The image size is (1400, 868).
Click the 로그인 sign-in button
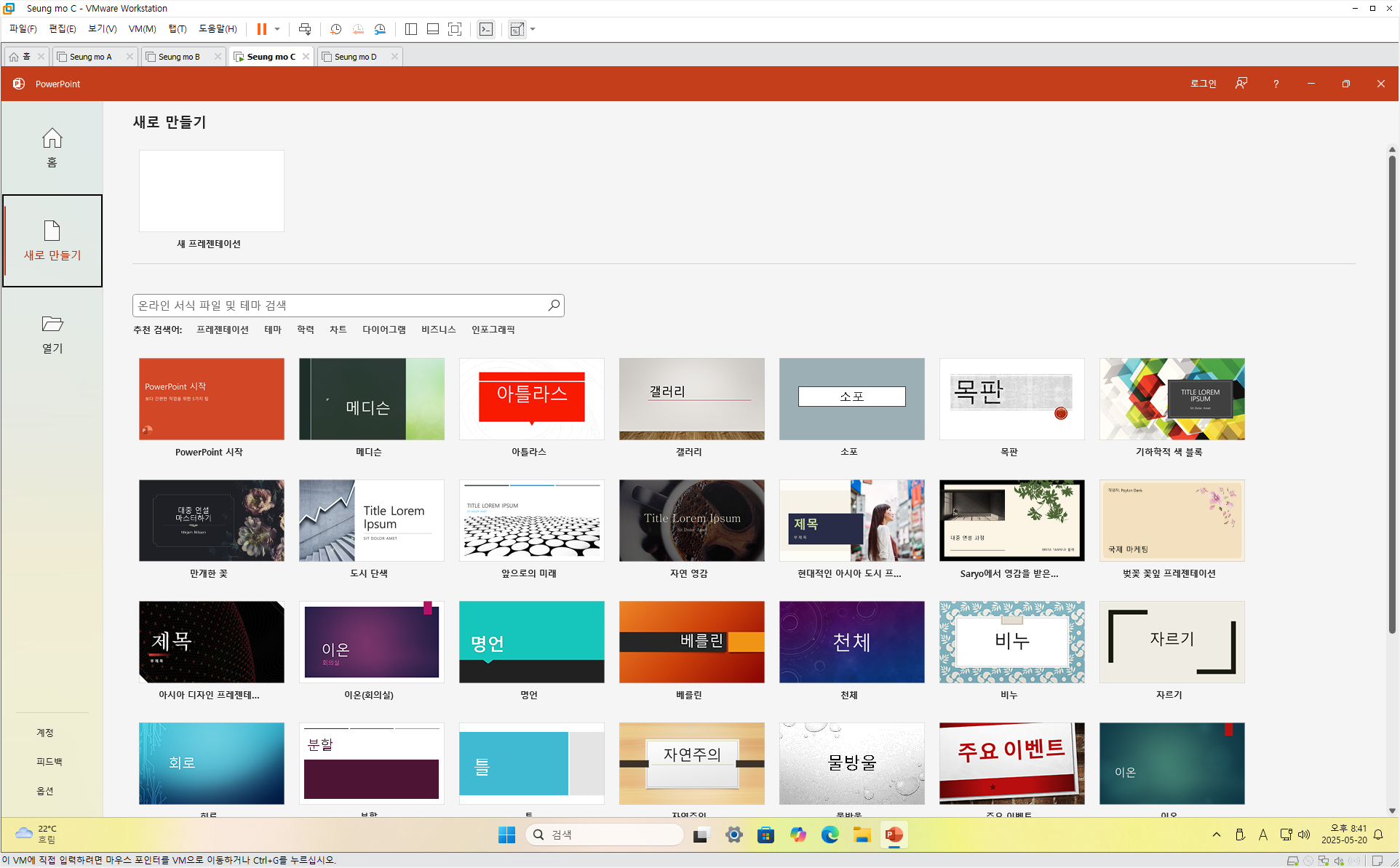coord(1203,84)
